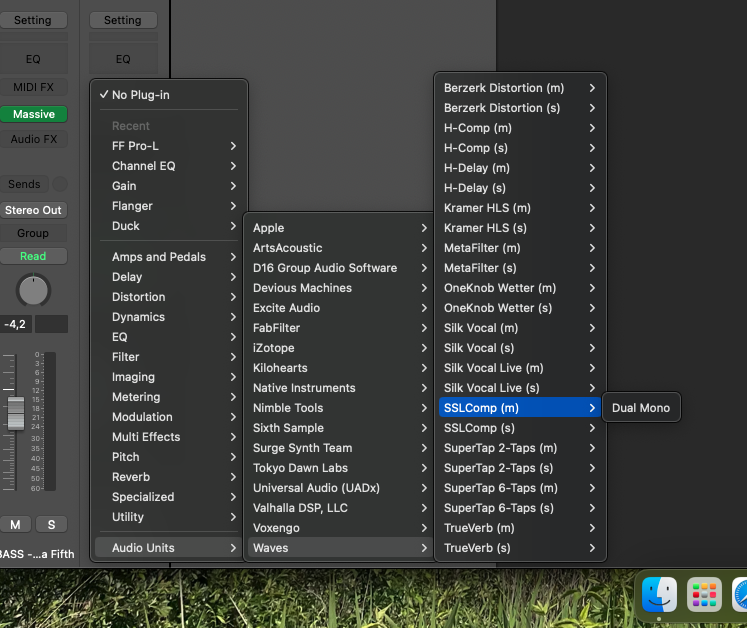Click the Sends slot
This screenshot has height=628, width=747.
pos(24,184)
